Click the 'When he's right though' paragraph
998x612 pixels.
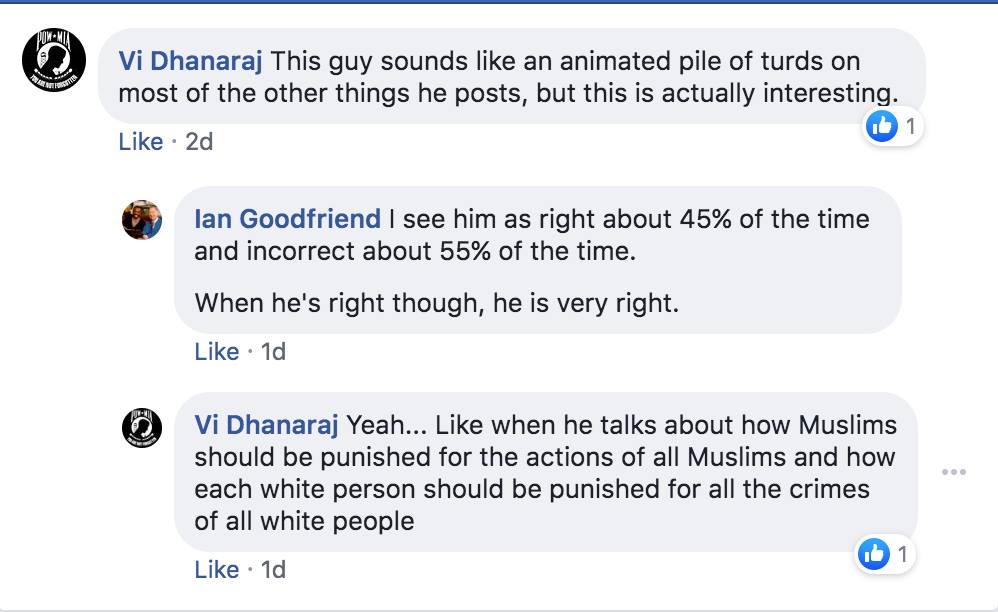(x=436, y=302)
